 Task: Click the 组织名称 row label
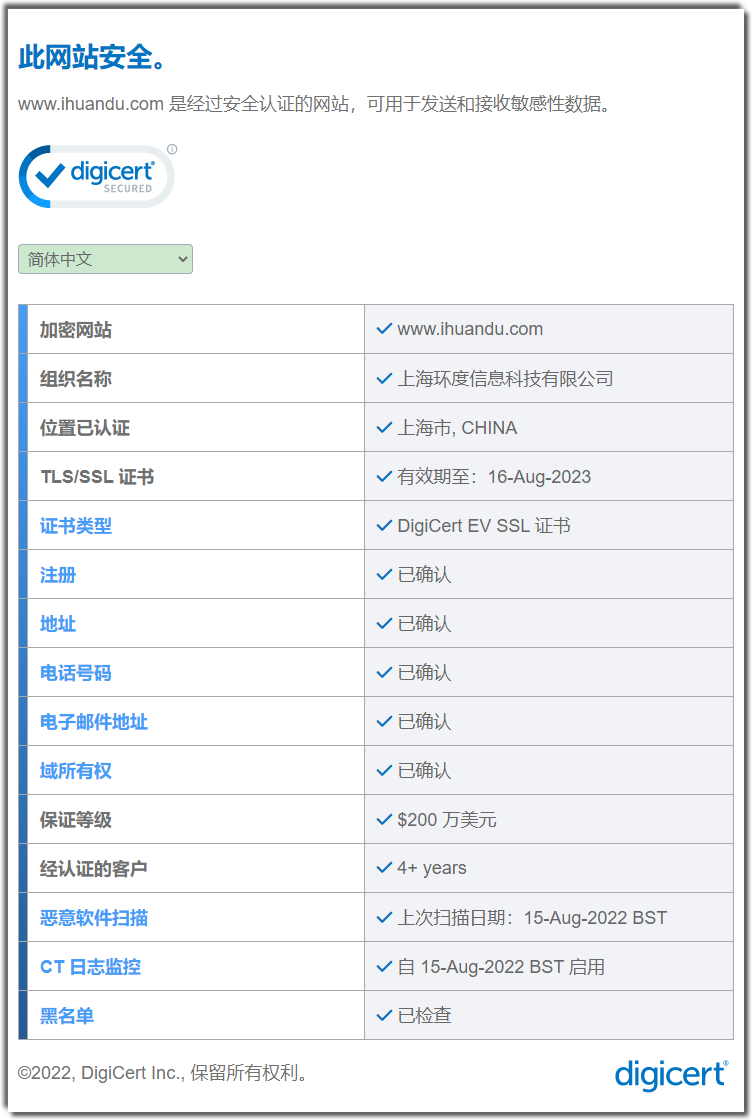coord(76,379)
